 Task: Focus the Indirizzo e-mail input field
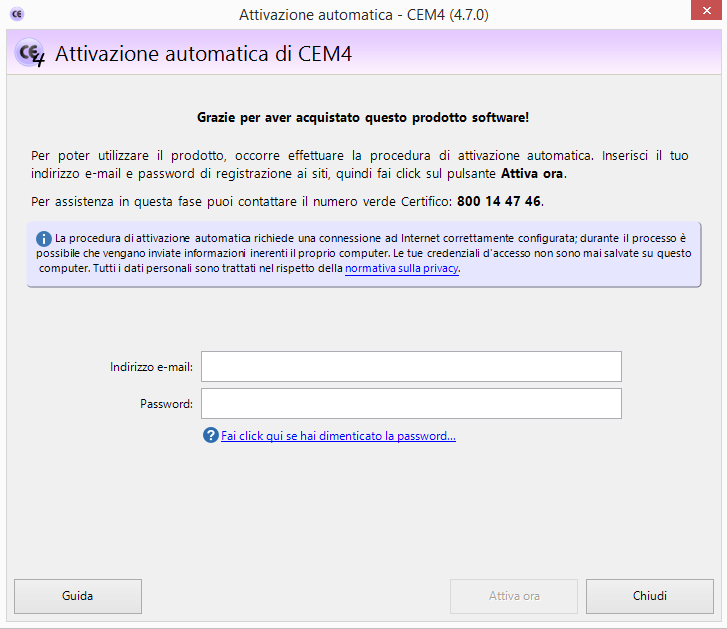coord(411,367)
